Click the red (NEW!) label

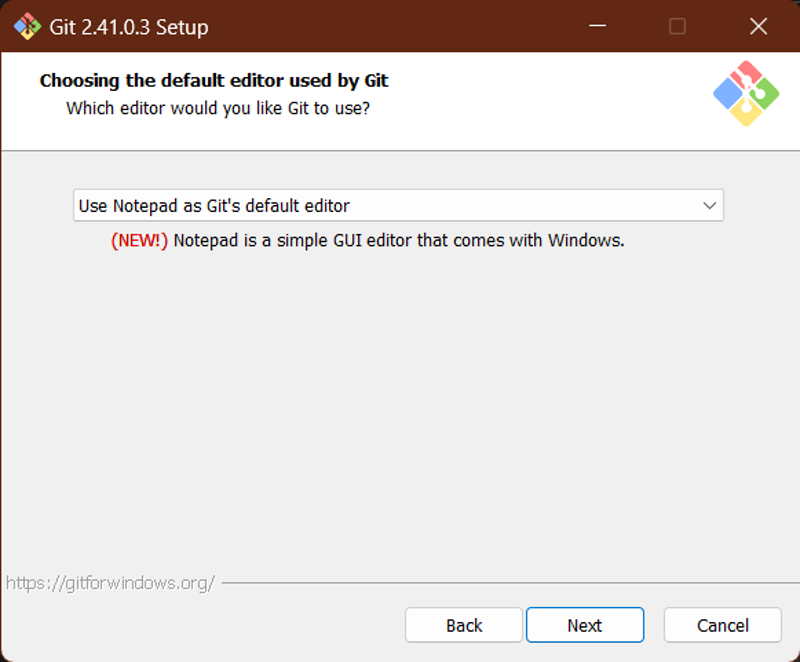pos(139,240)
